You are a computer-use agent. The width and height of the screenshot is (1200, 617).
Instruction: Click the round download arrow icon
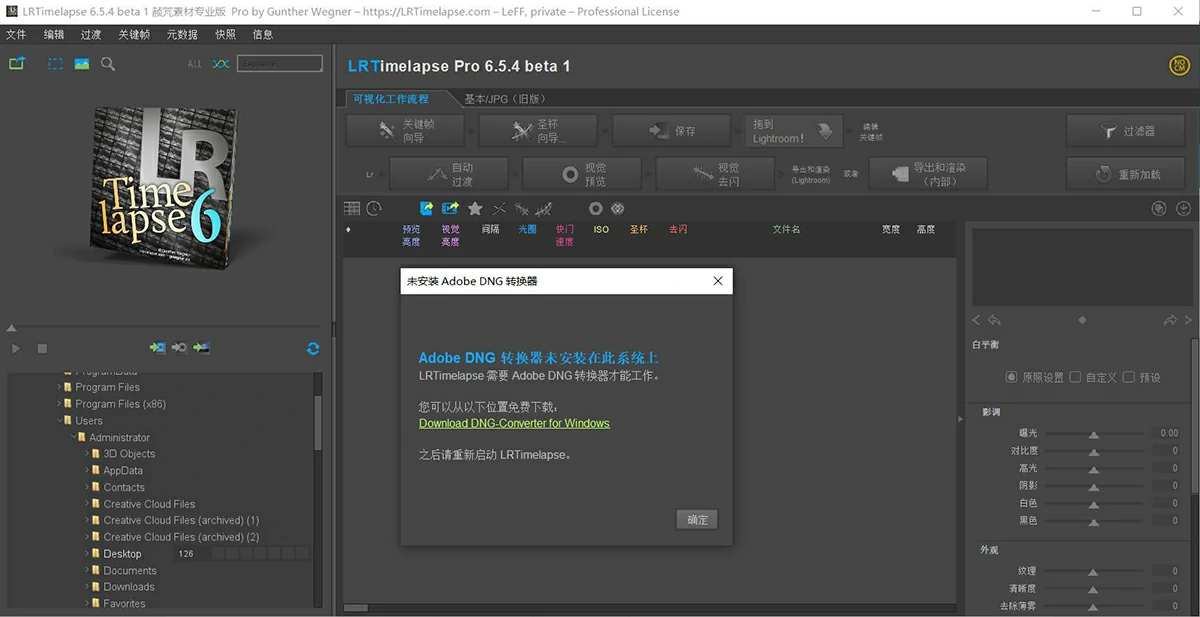[x=1183, y=208]
